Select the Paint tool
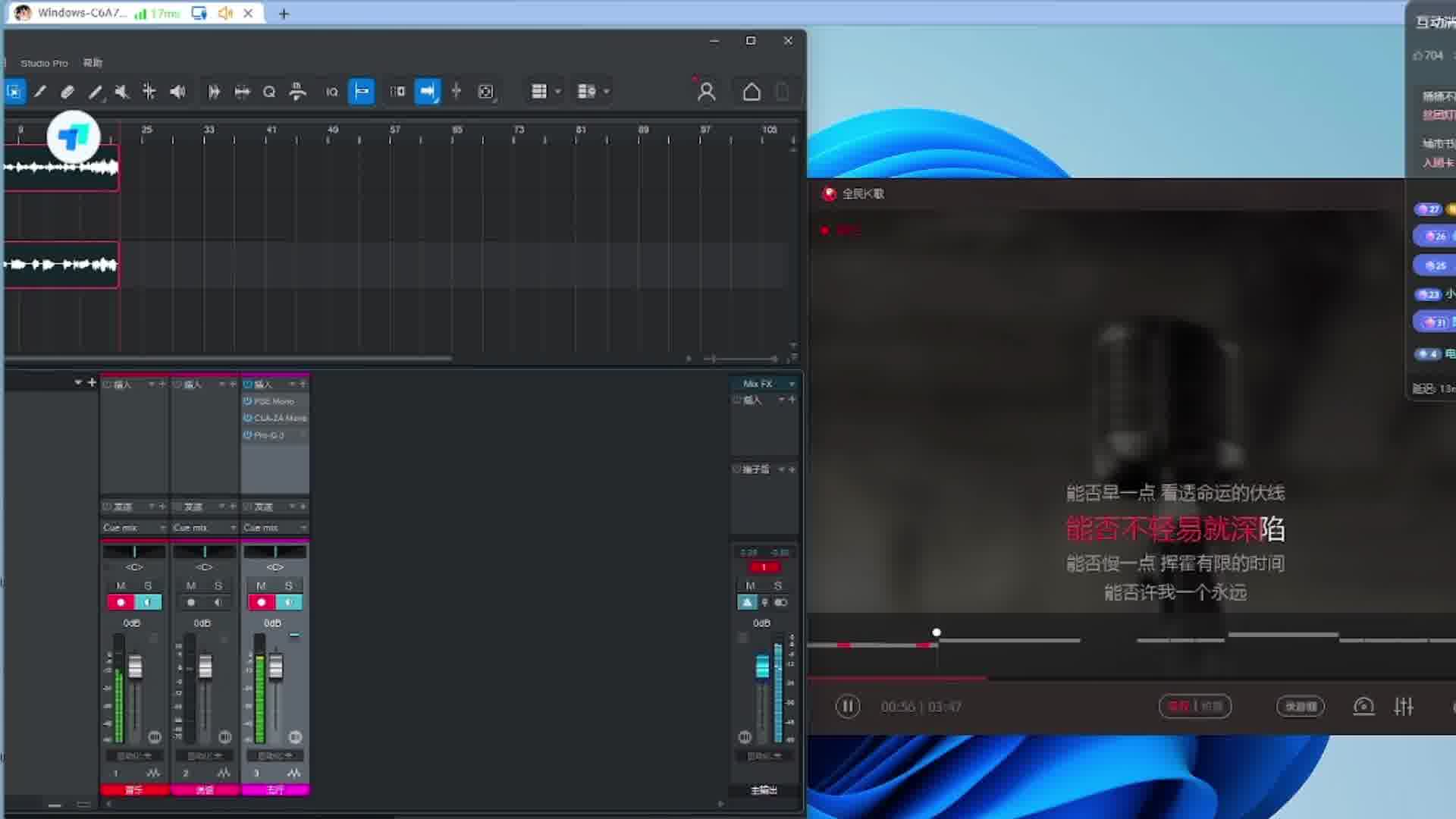The height and width of the screenshot is (819, 1456). [95, 92]
